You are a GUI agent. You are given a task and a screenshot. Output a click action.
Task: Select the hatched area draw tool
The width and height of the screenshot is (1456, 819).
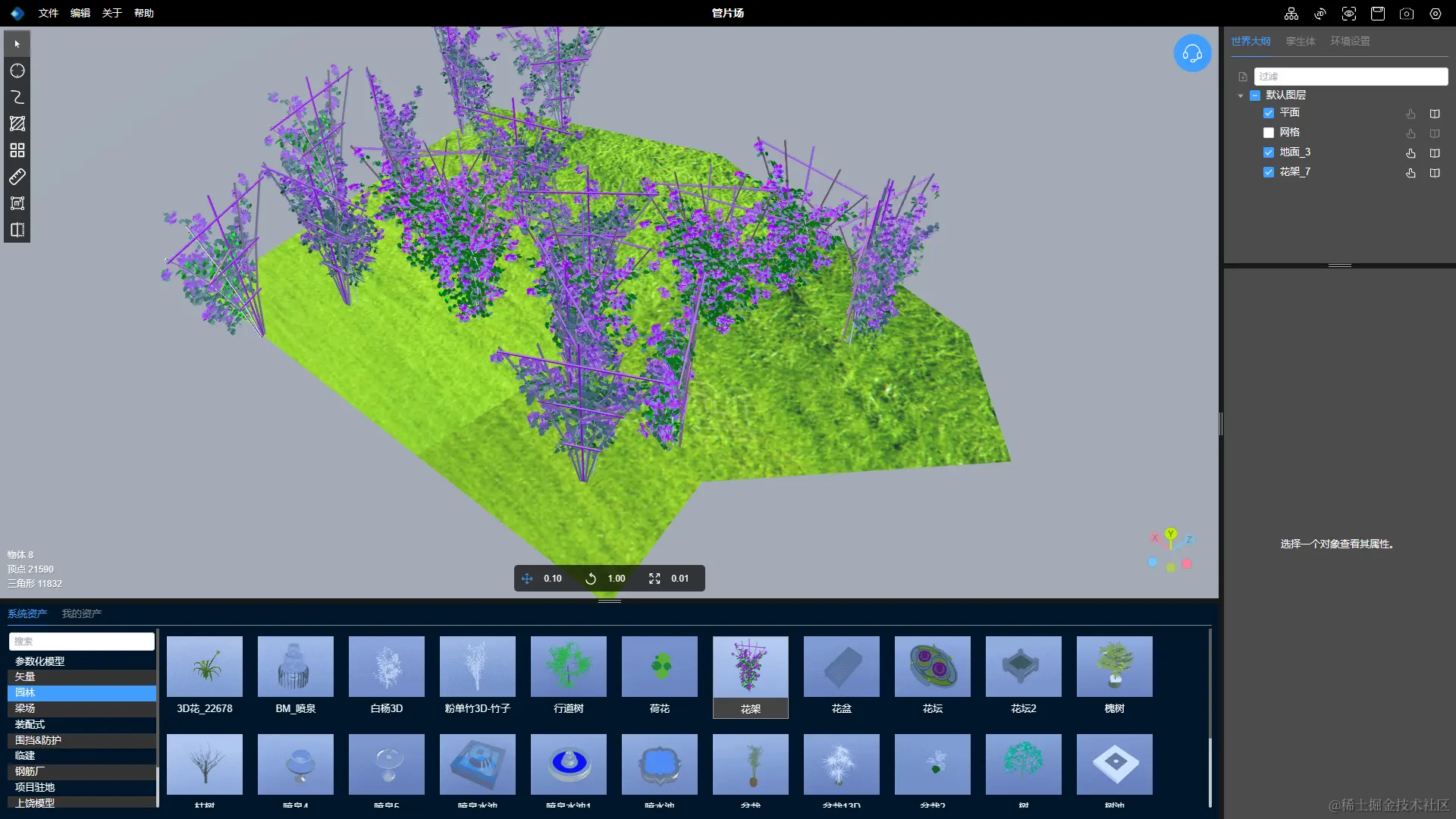pos(17,124)
